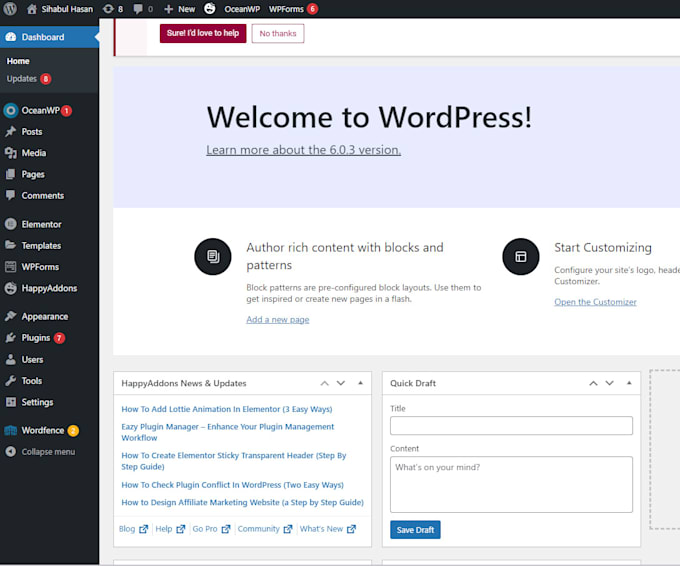Viewport: 680px width, 566px height.
Task: Click the What's on your mind textarea
Action: [x=511, y=484]
